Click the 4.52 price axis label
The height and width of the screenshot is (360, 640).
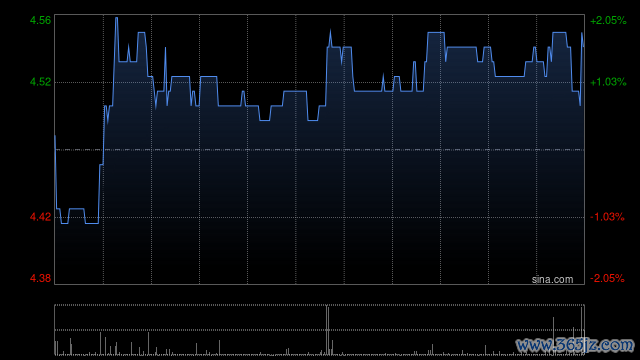(40, 82)
